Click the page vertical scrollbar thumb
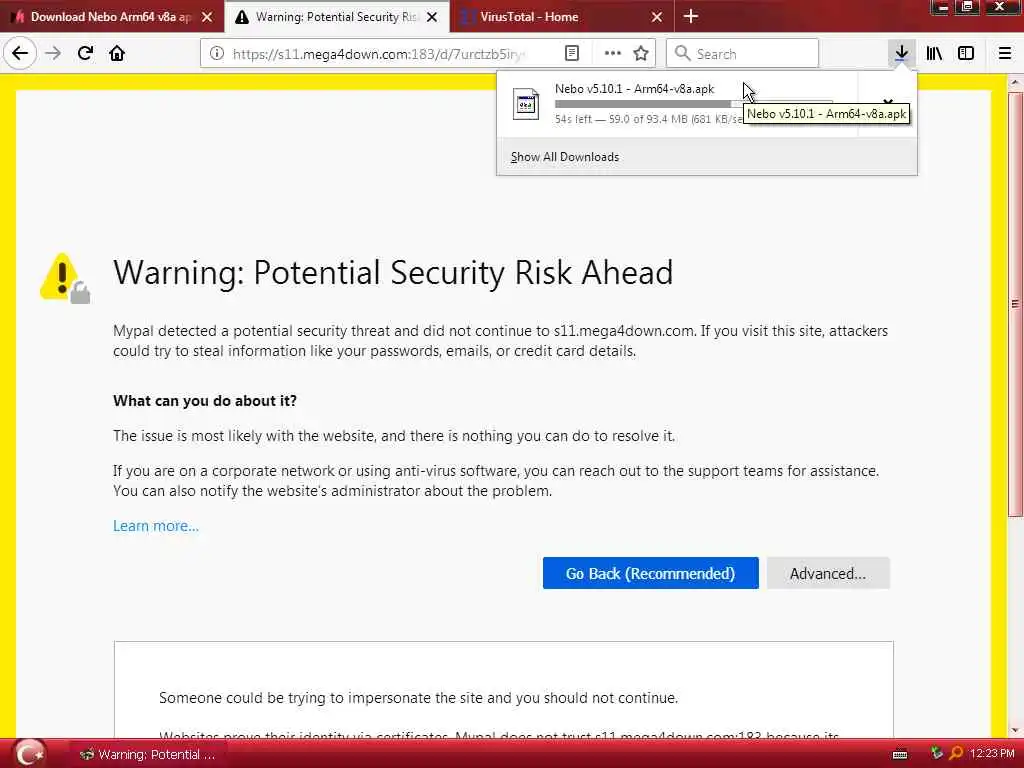The height and width of the screenshot is (768, 1024). tap(1016, 304)
